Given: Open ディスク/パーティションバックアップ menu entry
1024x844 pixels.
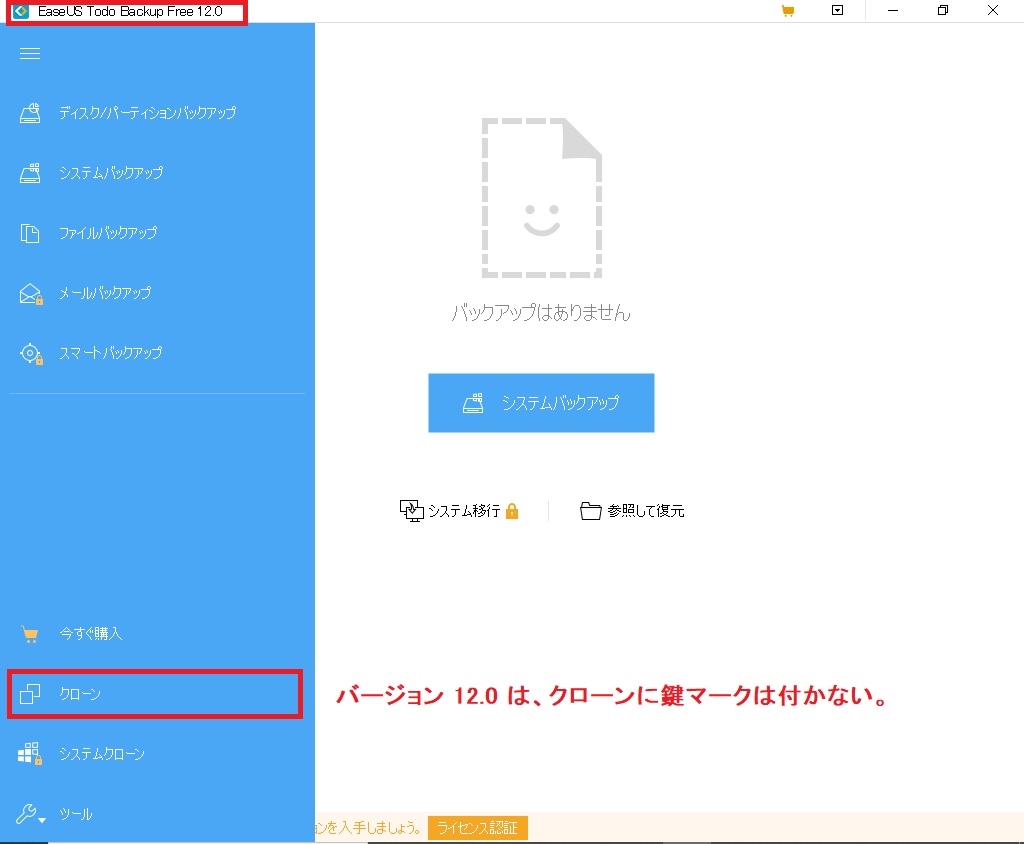Looking at the screenshot, I should click(148, 113).
